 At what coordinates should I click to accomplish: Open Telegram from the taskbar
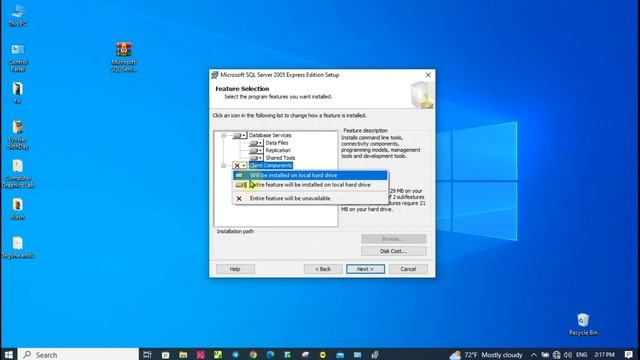[236, 355]
